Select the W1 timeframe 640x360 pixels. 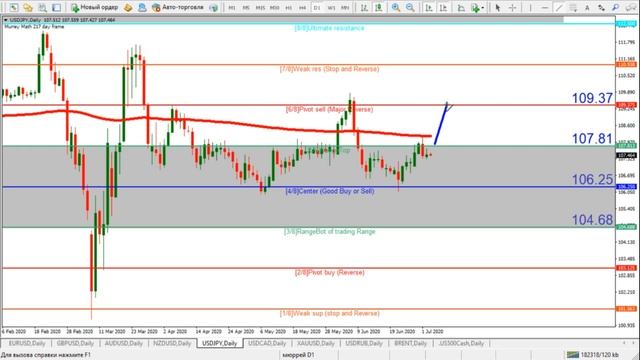(x=331, y=7)
